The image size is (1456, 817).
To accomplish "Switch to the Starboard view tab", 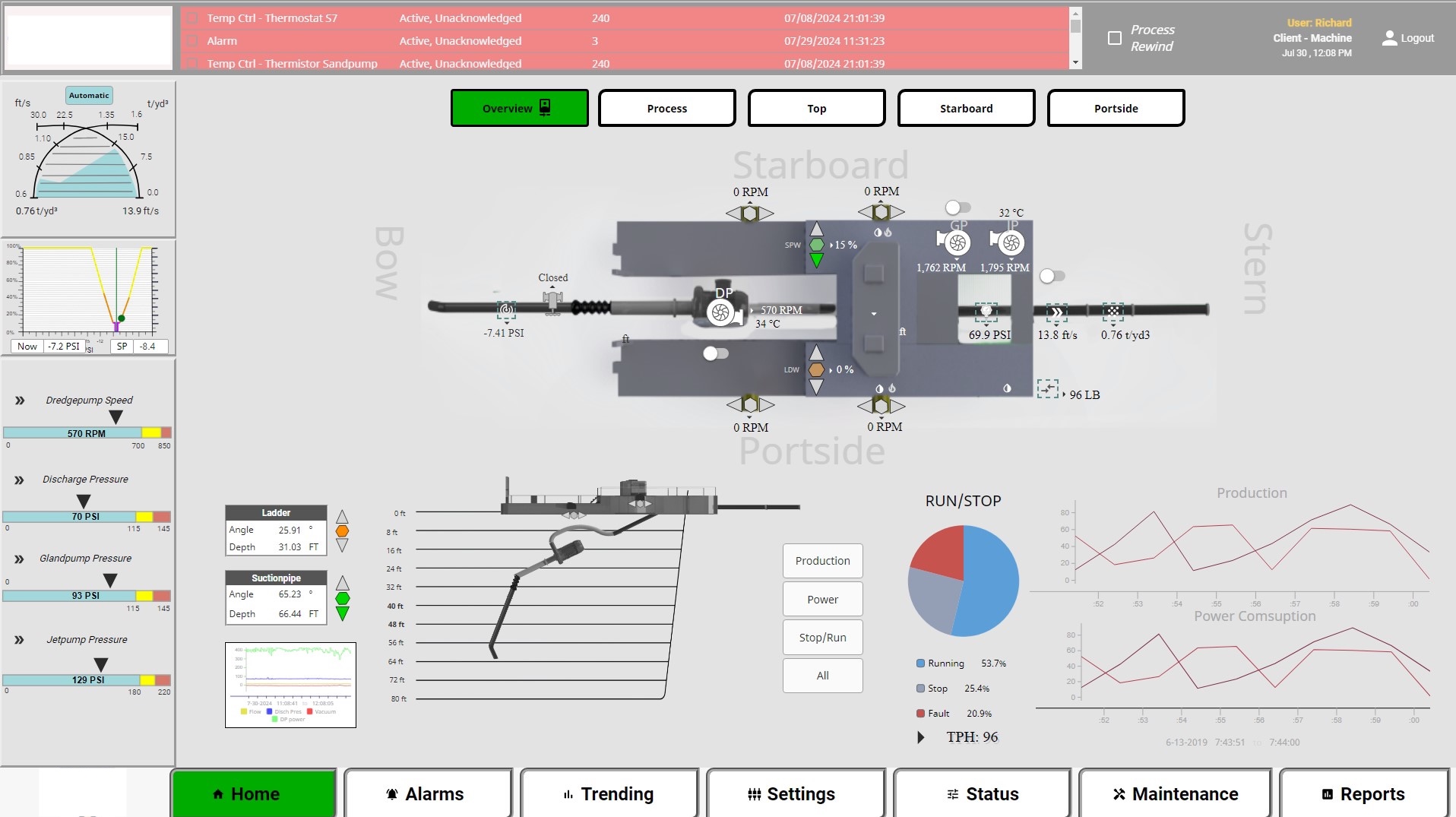I will (965, 108).
